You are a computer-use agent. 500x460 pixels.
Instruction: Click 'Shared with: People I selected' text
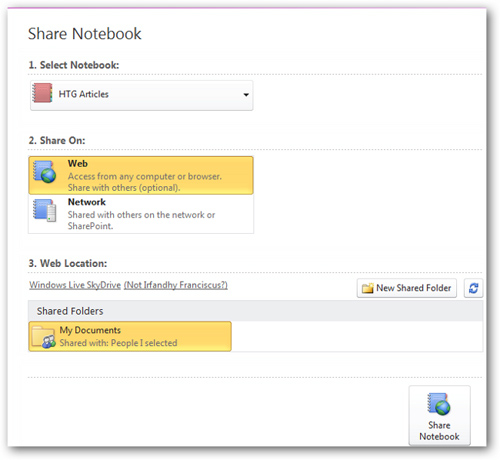point(118,343)
